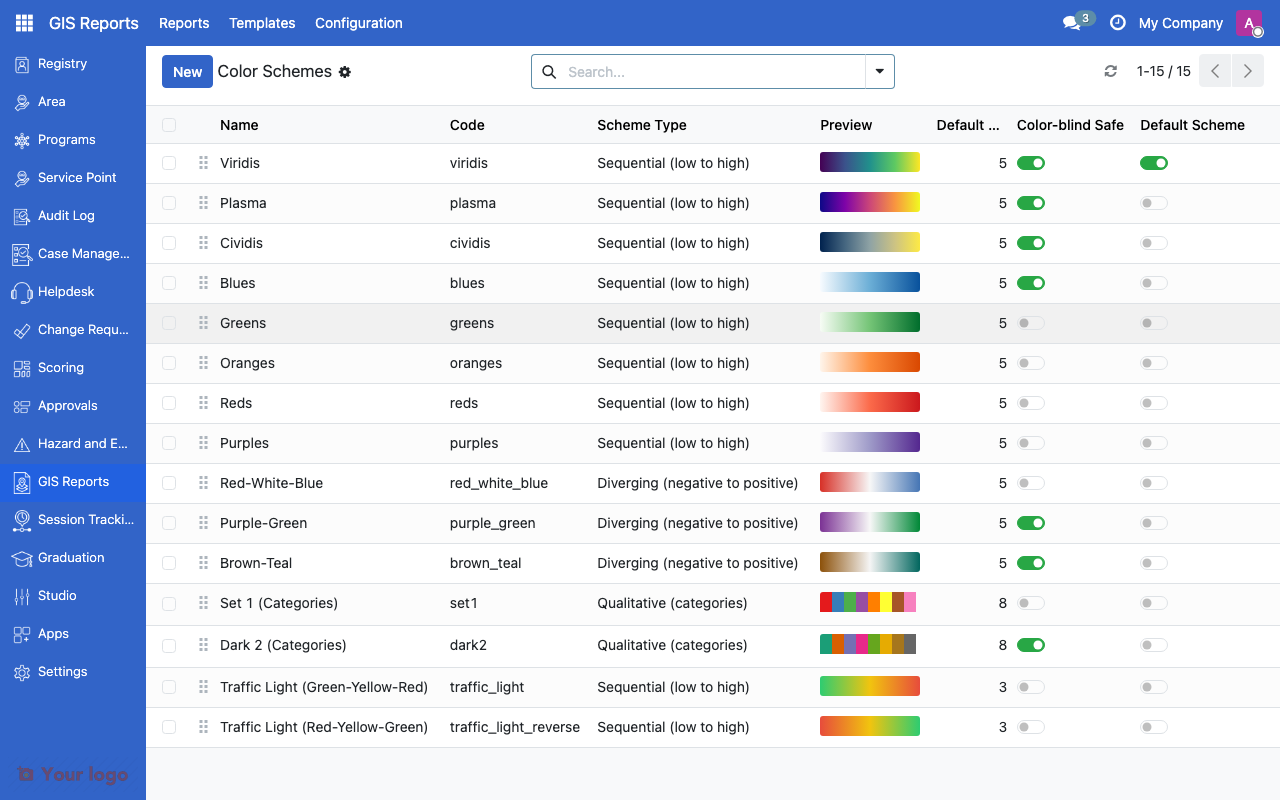Open the Configuration menu
The width and height of the screenshot is (1280, 800).
[359, 23]
